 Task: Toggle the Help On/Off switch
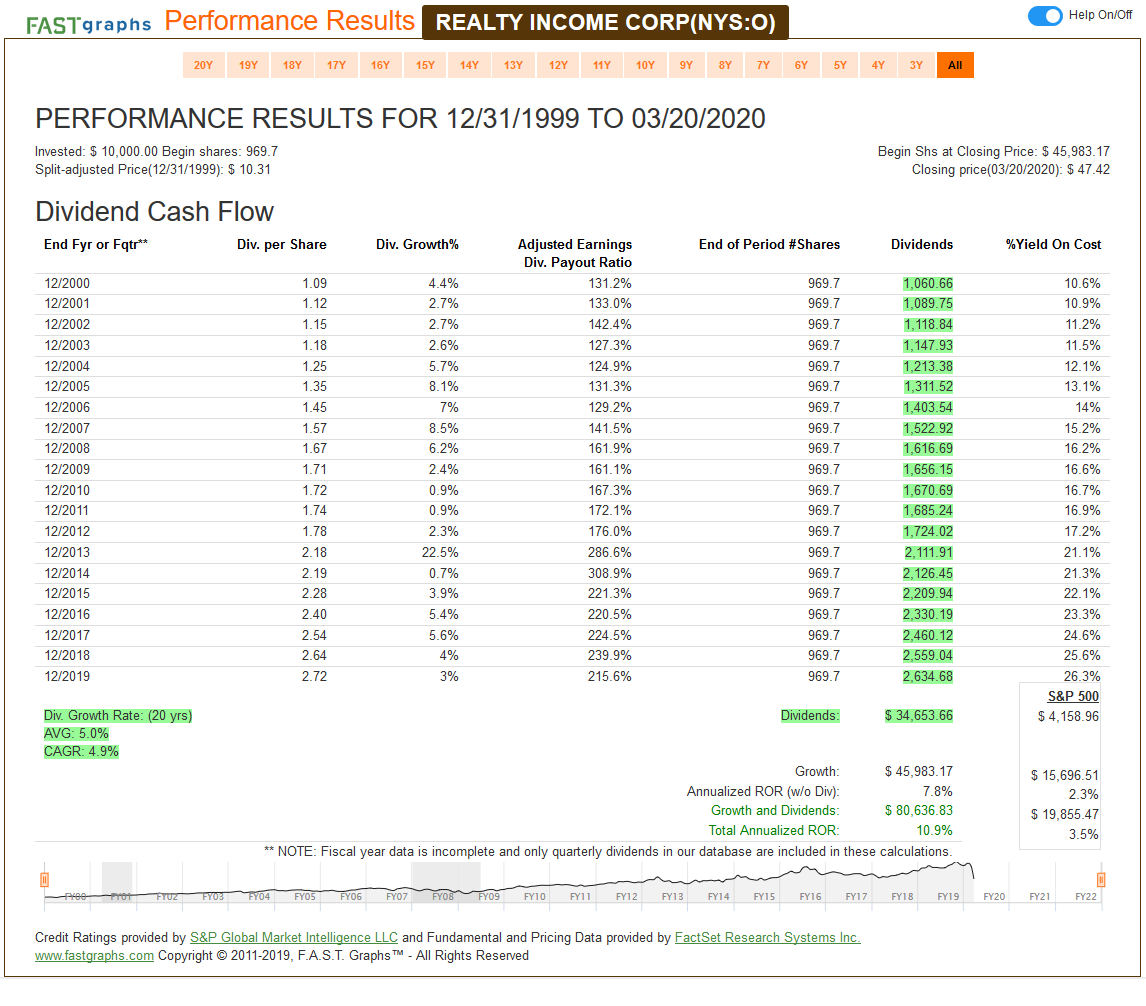[1044, 15]
